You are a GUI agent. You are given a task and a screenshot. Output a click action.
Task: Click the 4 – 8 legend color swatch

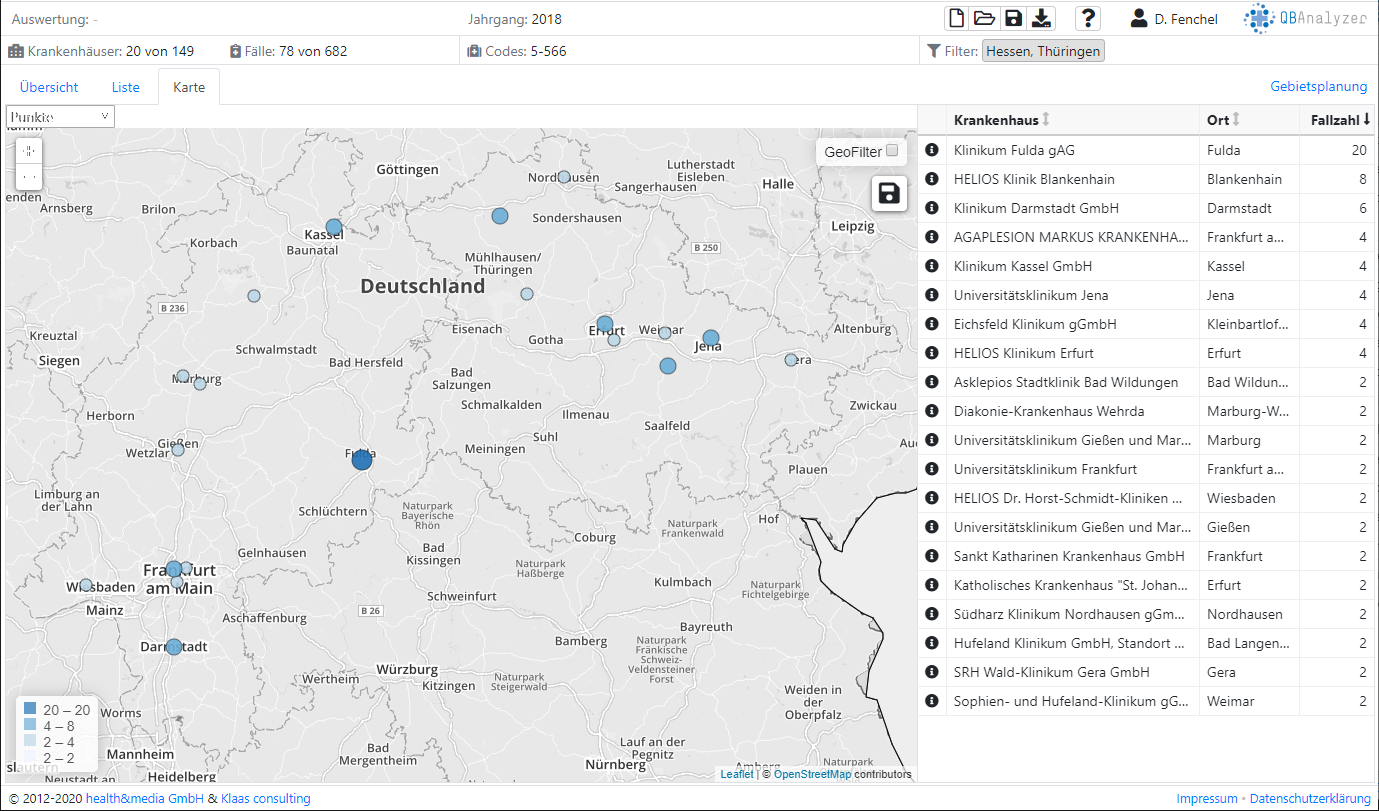tap(30, 726)
